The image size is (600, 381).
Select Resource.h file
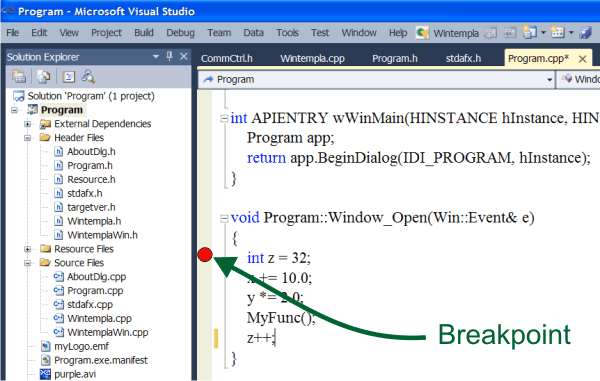(x=91, y=179)
